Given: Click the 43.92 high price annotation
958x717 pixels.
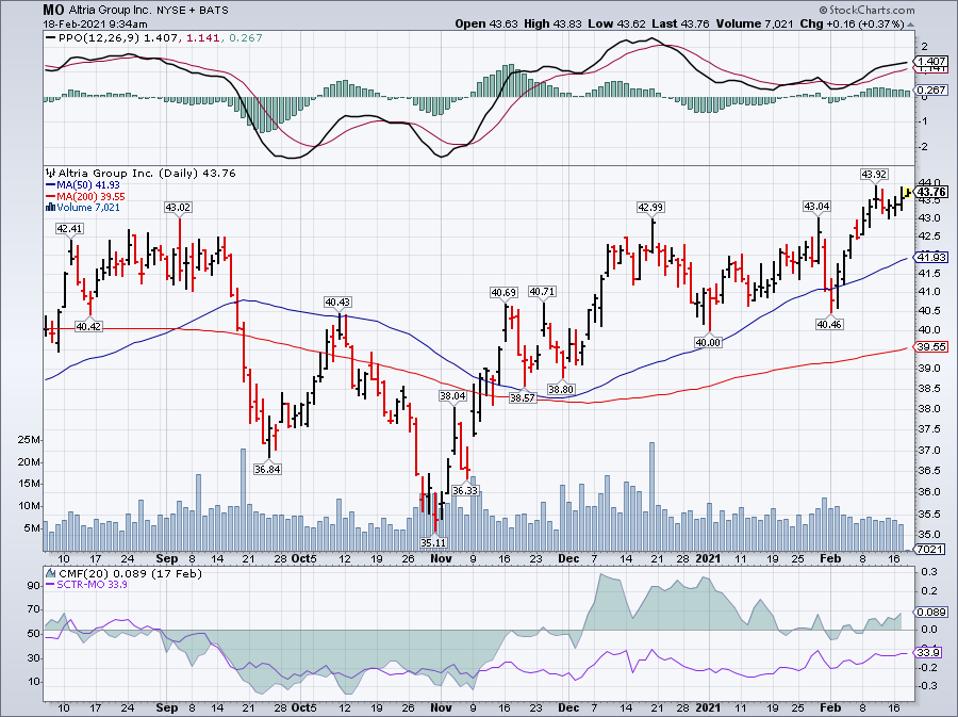Looking at the screenshot, I should click(874, 175).
